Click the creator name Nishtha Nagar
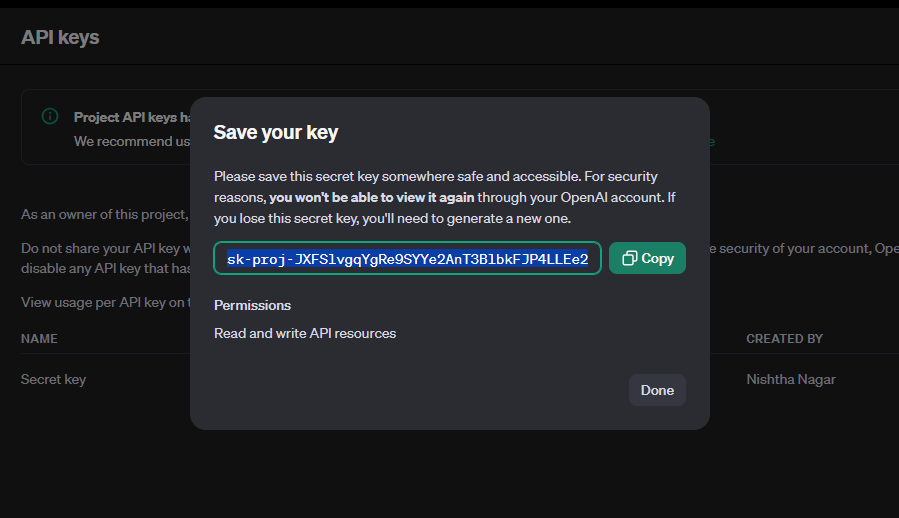The height and width of the screenshot is (518, 899). [x=791, y=379]
